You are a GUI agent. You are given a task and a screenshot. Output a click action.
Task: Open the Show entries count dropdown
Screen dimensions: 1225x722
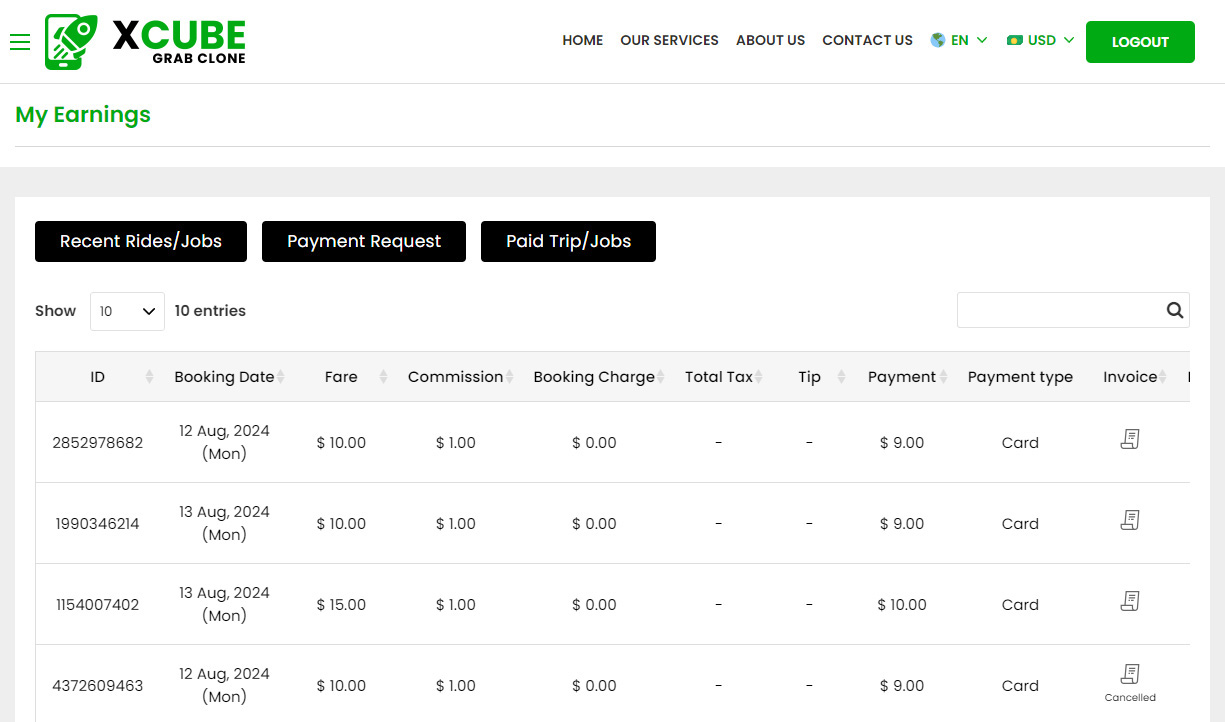[127, 311]
